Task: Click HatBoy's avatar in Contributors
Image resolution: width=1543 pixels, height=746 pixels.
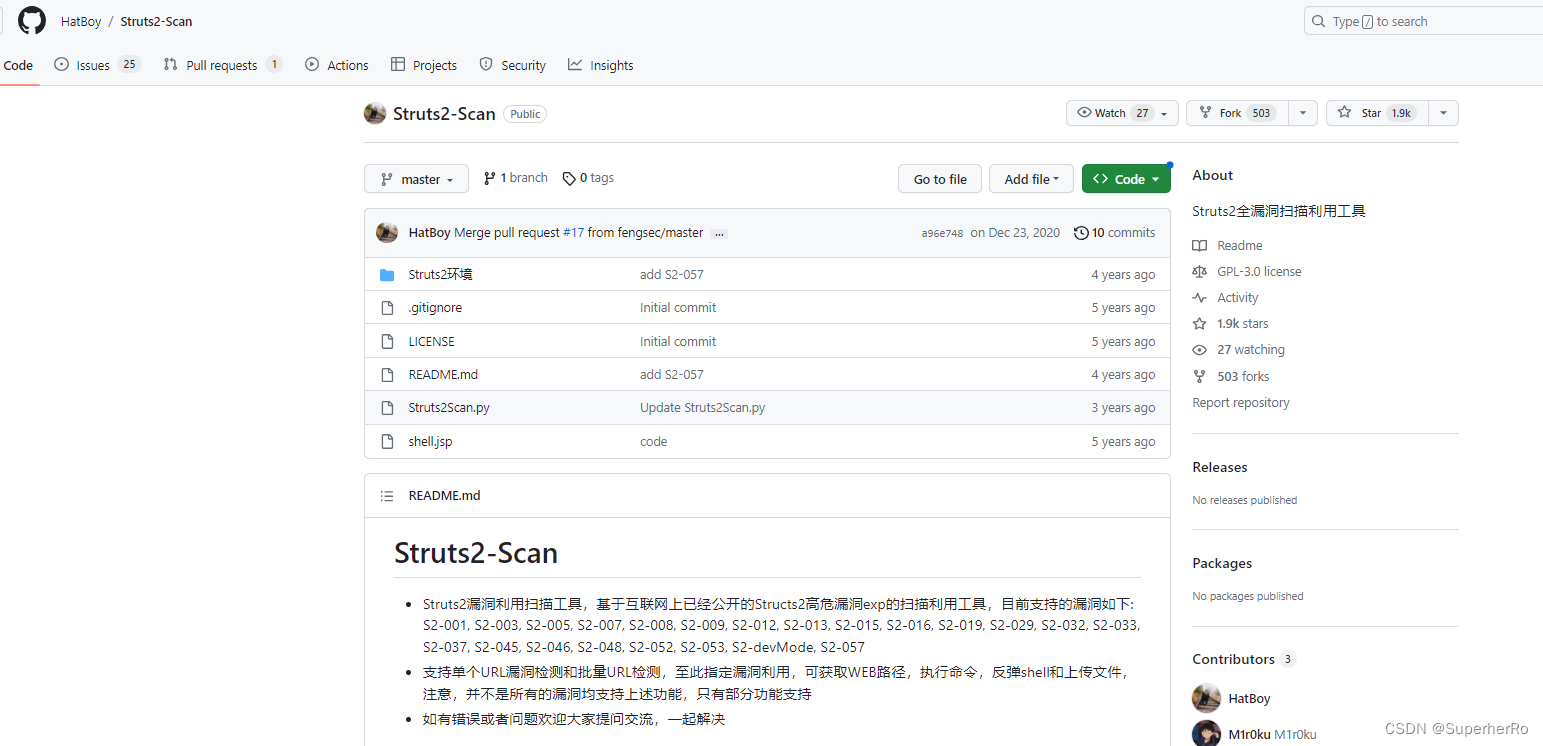Action: pos(1206,698)
